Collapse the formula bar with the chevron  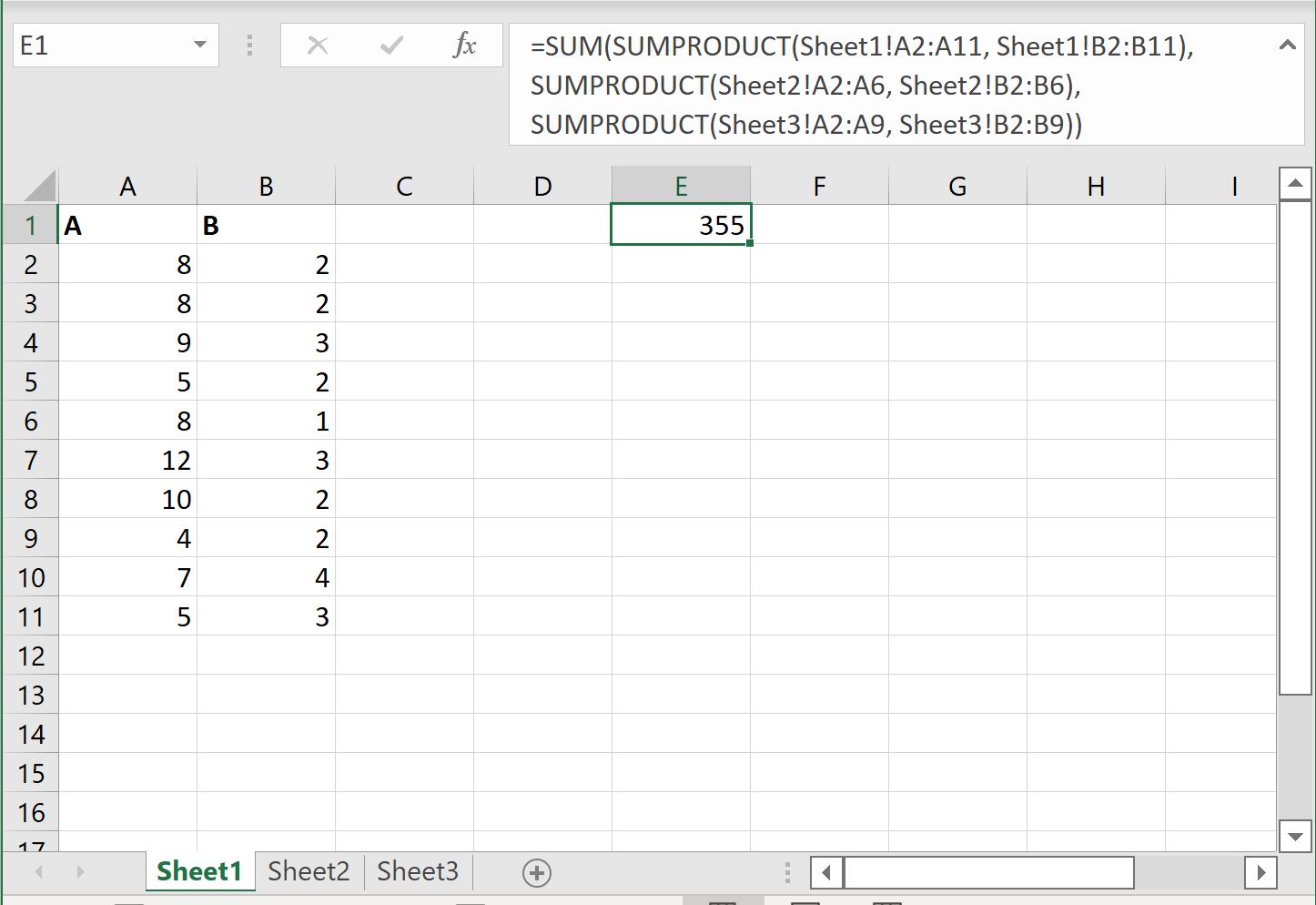click(x=1286, y=45)
